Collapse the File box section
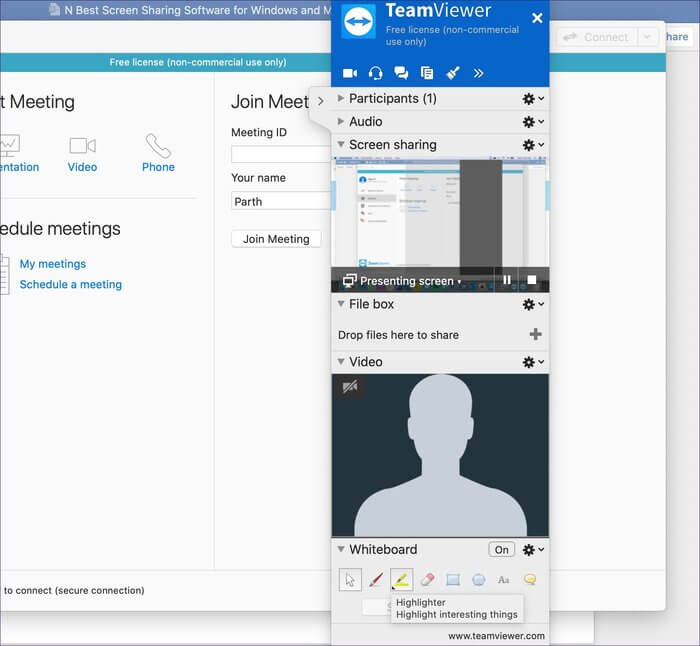The height and width of the screenshot is (646, 700). (341, 304)
